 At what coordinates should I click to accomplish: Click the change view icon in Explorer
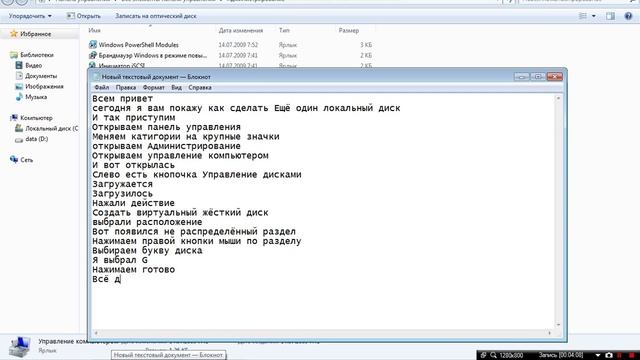click(x=583, y=16)
